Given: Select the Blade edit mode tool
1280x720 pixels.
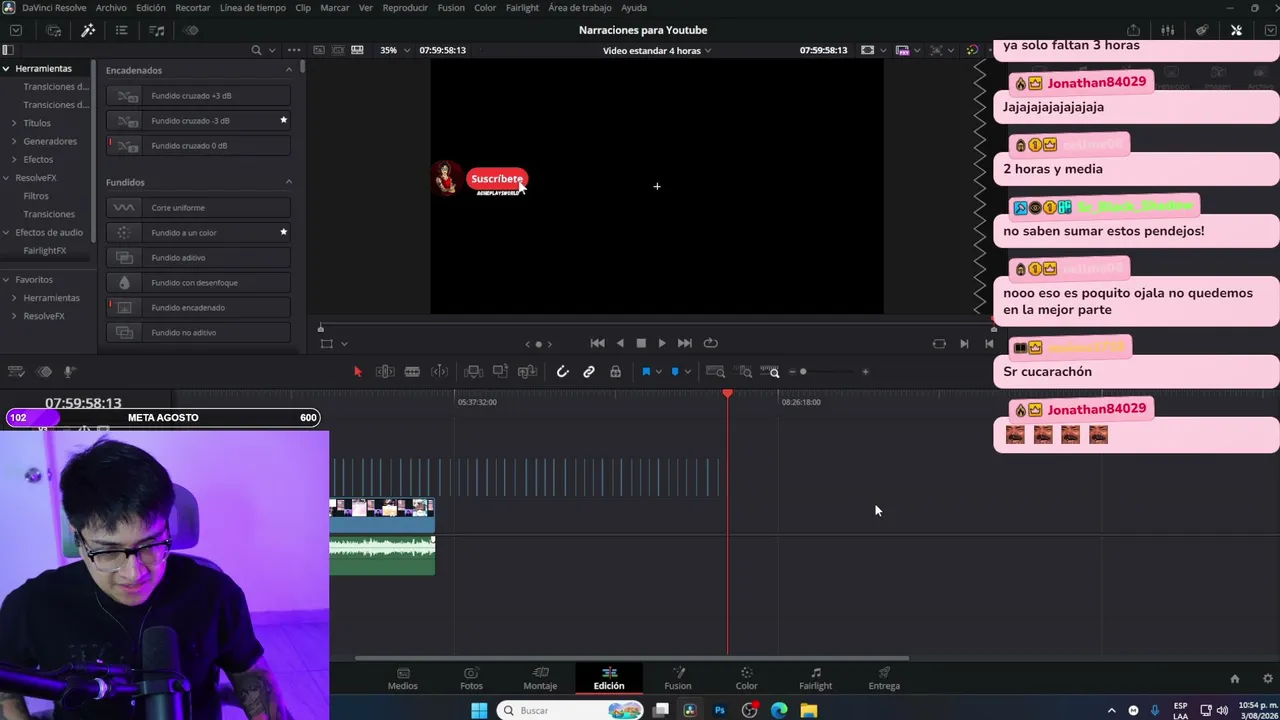Looking at the screenshot, I should [412, 372].
